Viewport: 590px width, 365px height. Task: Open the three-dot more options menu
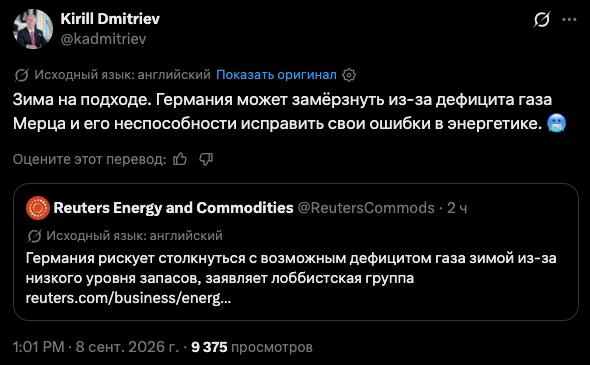coord(569,20)
